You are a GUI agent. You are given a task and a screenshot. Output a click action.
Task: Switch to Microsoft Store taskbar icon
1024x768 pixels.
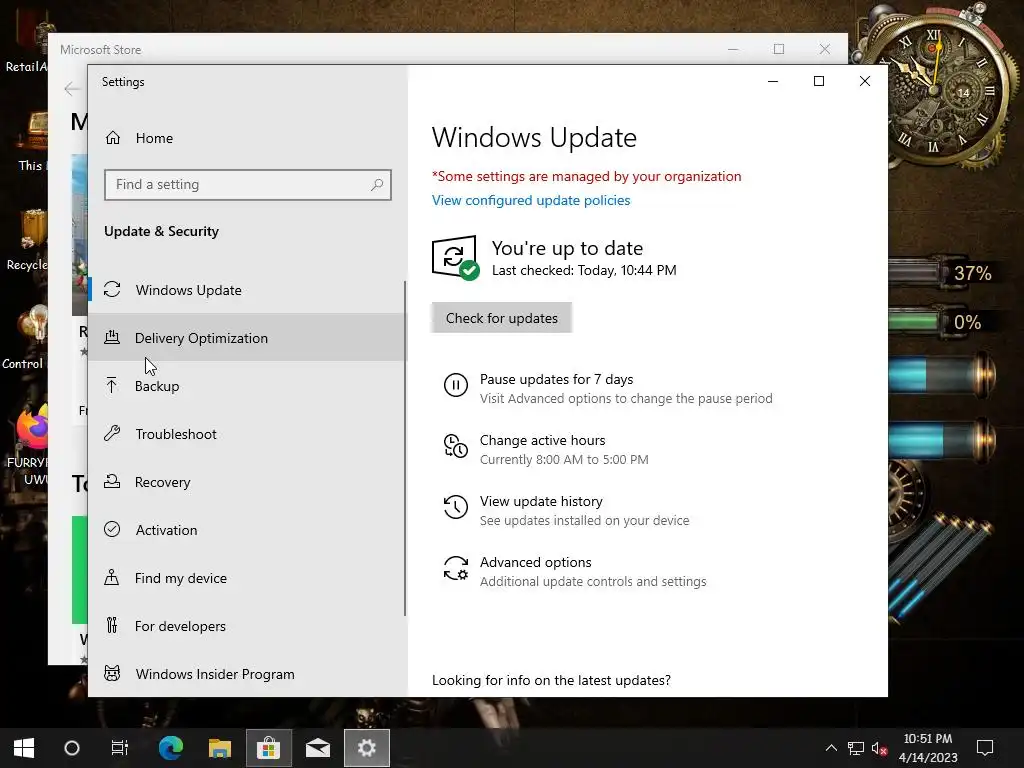pyautogui.click(x=268, y=748)
